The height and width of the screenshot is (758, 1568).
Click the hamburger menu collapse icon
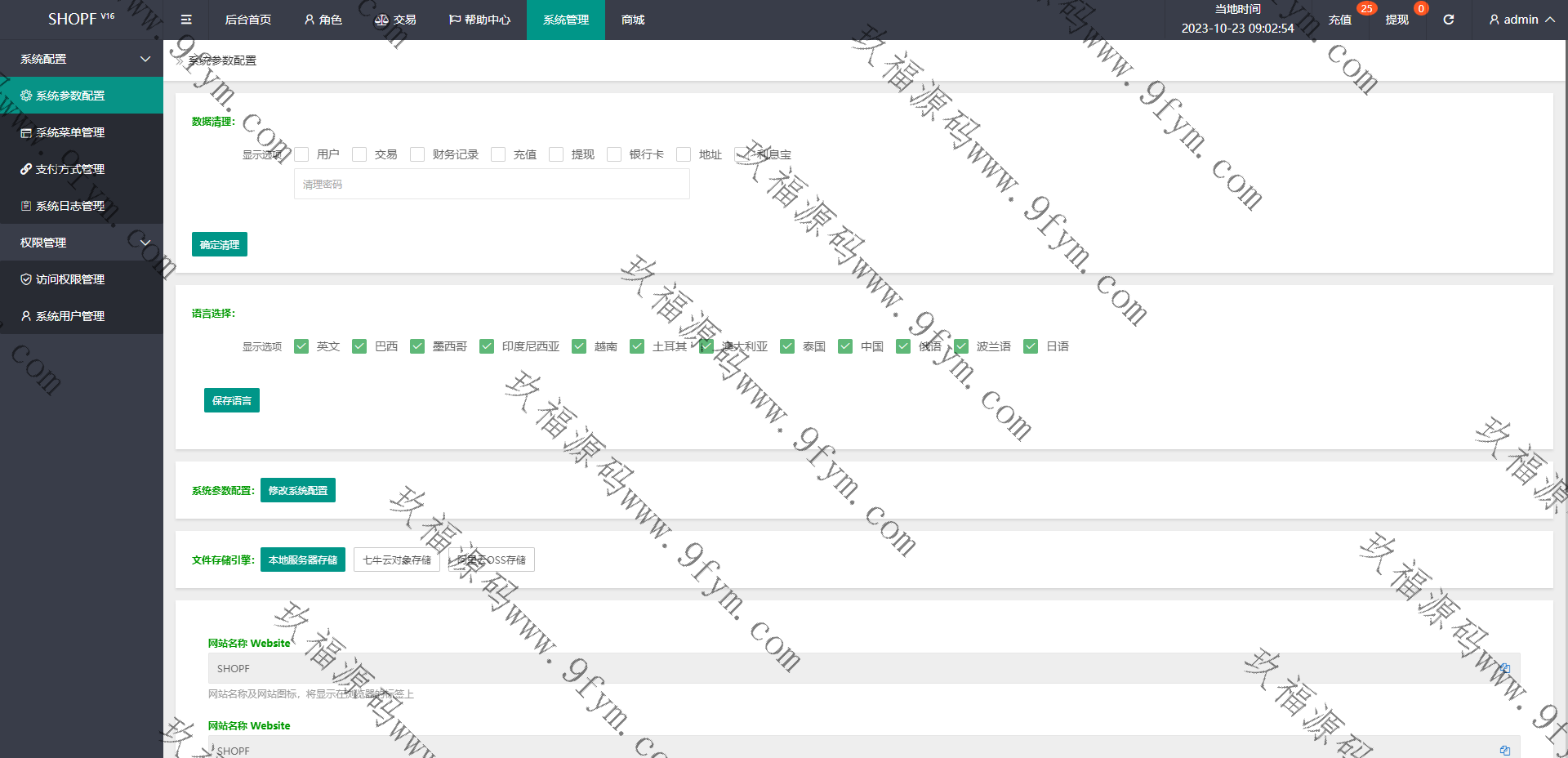[186, 20]
